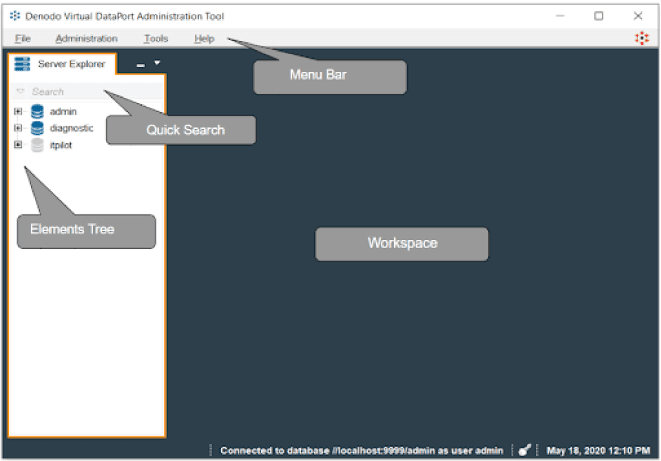Click the Search input field

pyautogui.click(x=87, y=91)
